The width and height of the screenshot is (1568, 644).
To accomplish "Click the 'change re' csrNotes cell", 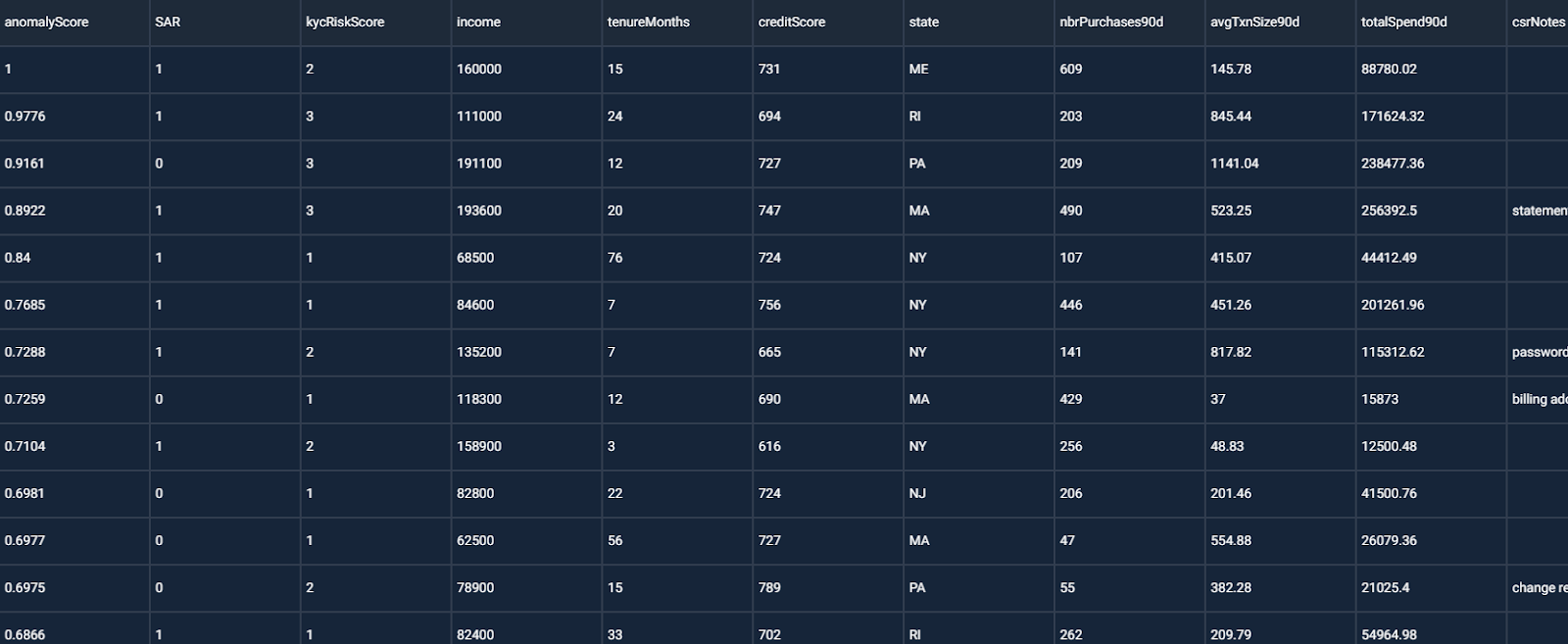I will [x=1538, y=587].
